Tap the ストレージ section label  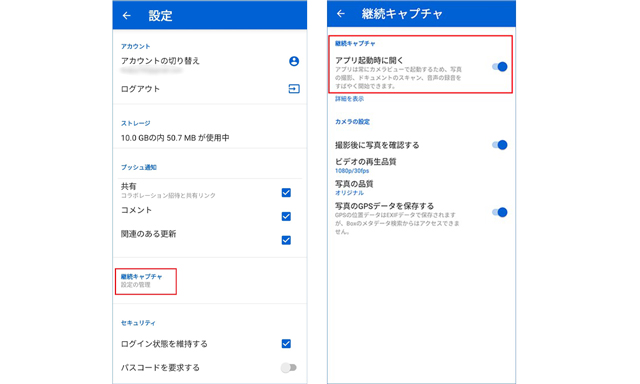coord(136,123)
